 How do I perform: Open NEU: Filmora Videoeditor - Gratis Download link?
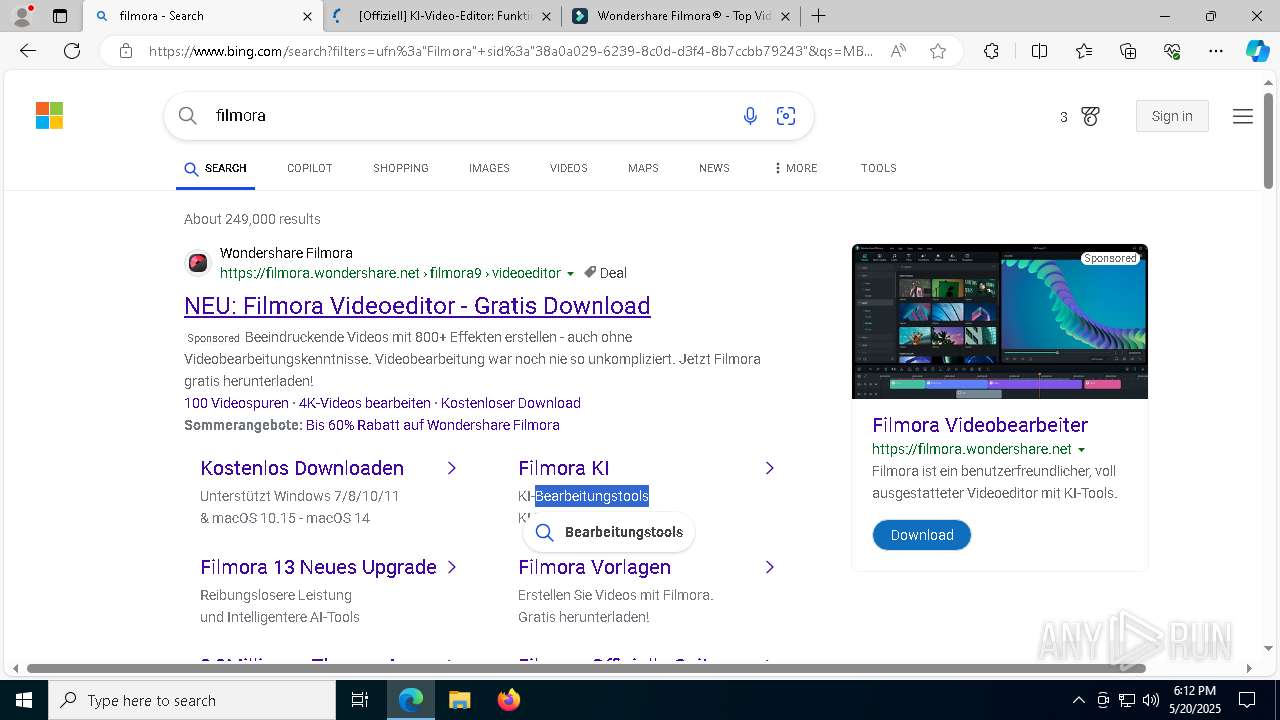point(417,306)
